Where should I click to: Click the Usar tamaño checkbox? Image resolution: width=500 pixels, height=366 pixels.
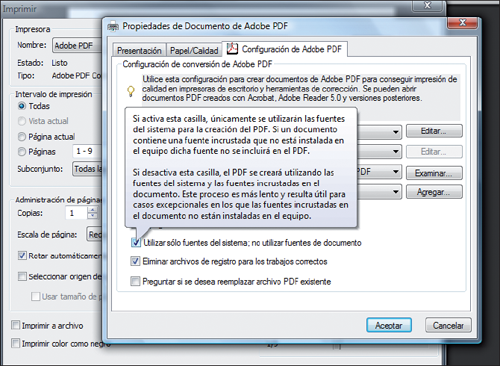coord(36,296)
